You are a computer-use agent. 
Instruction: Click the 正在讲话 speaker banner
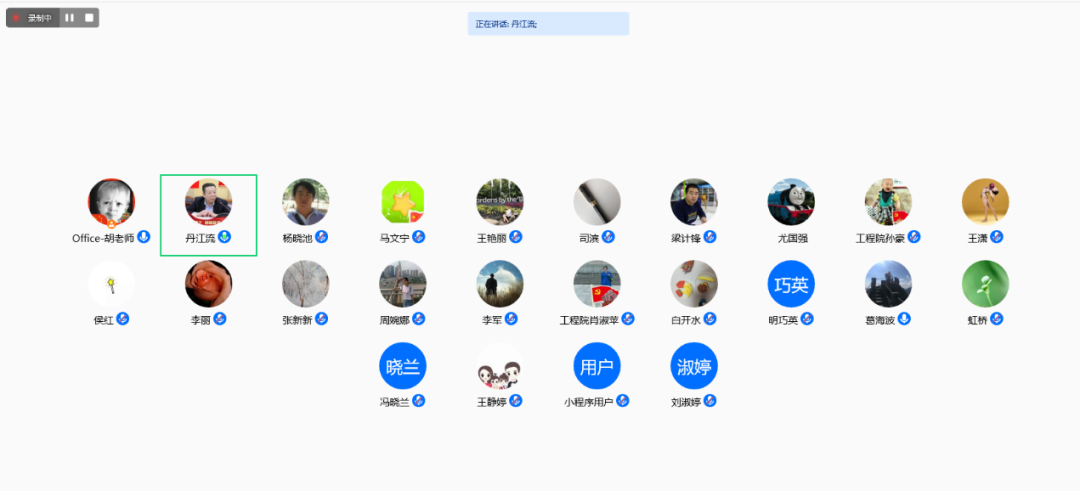coord(548,23)
